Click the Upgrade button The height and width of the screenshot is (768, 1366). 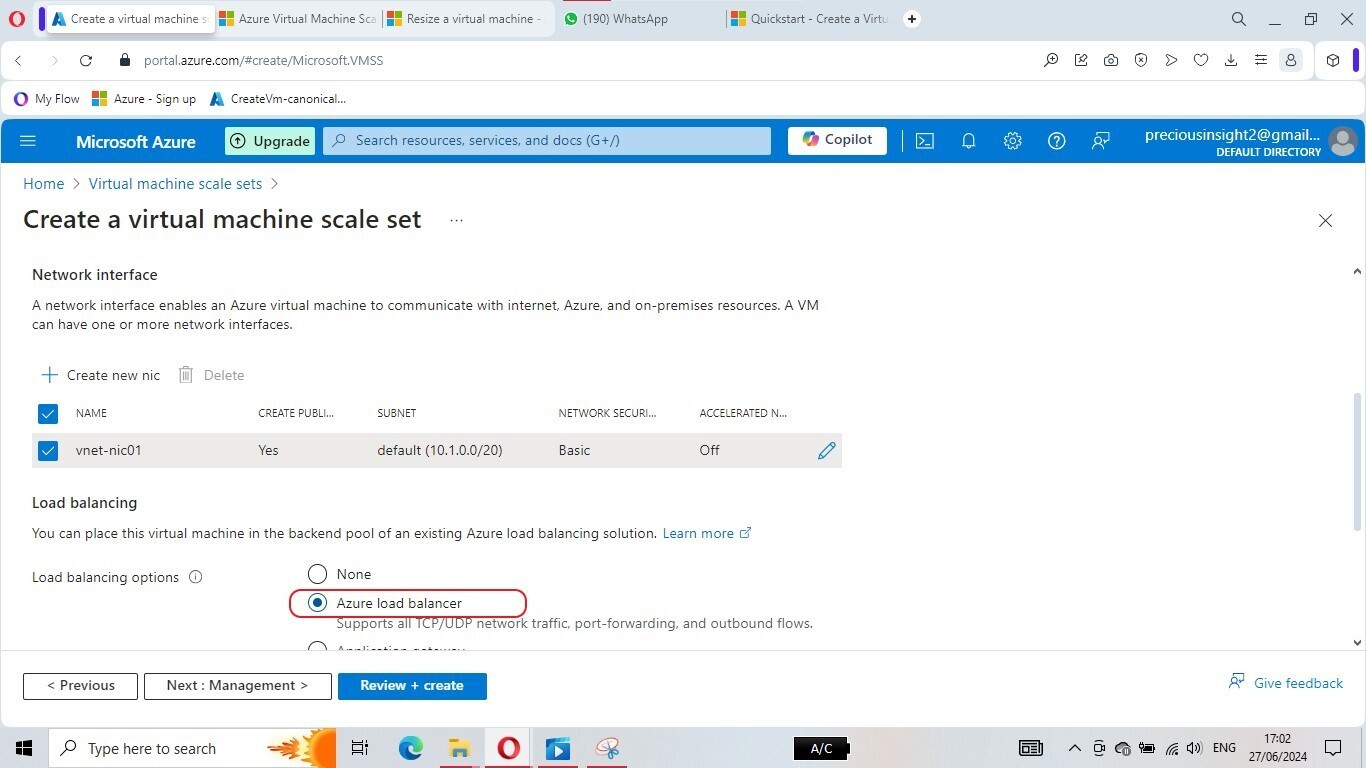click(x=270, y=141)
